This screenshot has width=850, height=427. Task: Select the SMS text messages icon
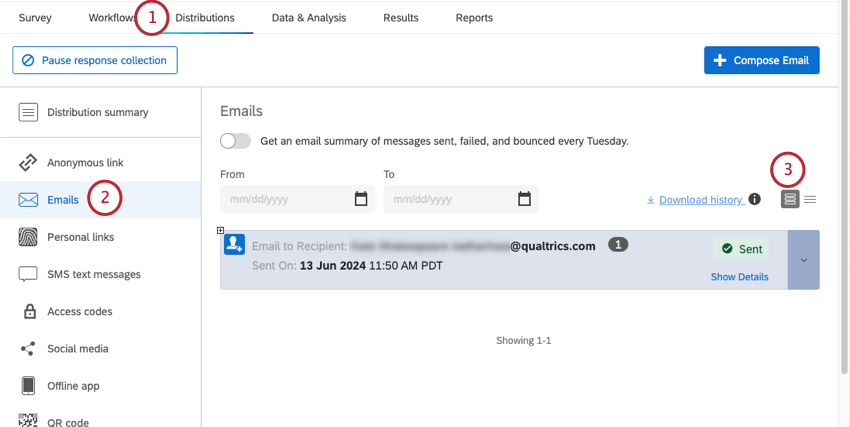click(x=29, y=274)
